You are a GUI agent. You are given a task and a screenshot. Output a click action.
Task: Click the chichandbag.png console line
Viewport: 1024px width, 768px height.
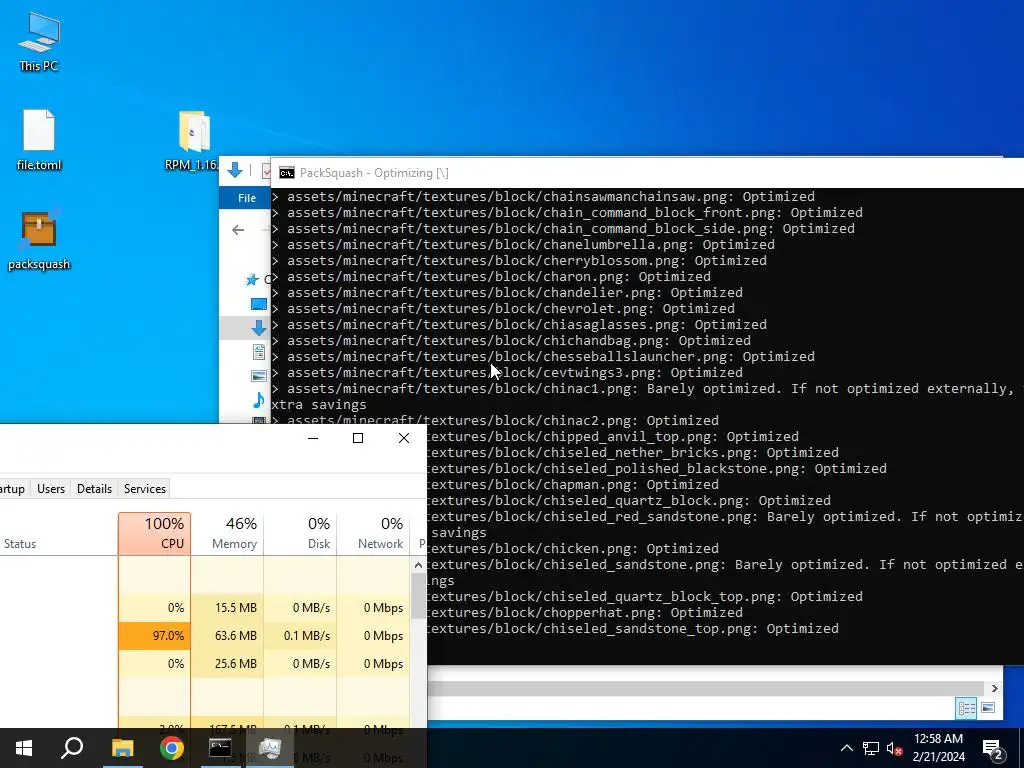511,341
